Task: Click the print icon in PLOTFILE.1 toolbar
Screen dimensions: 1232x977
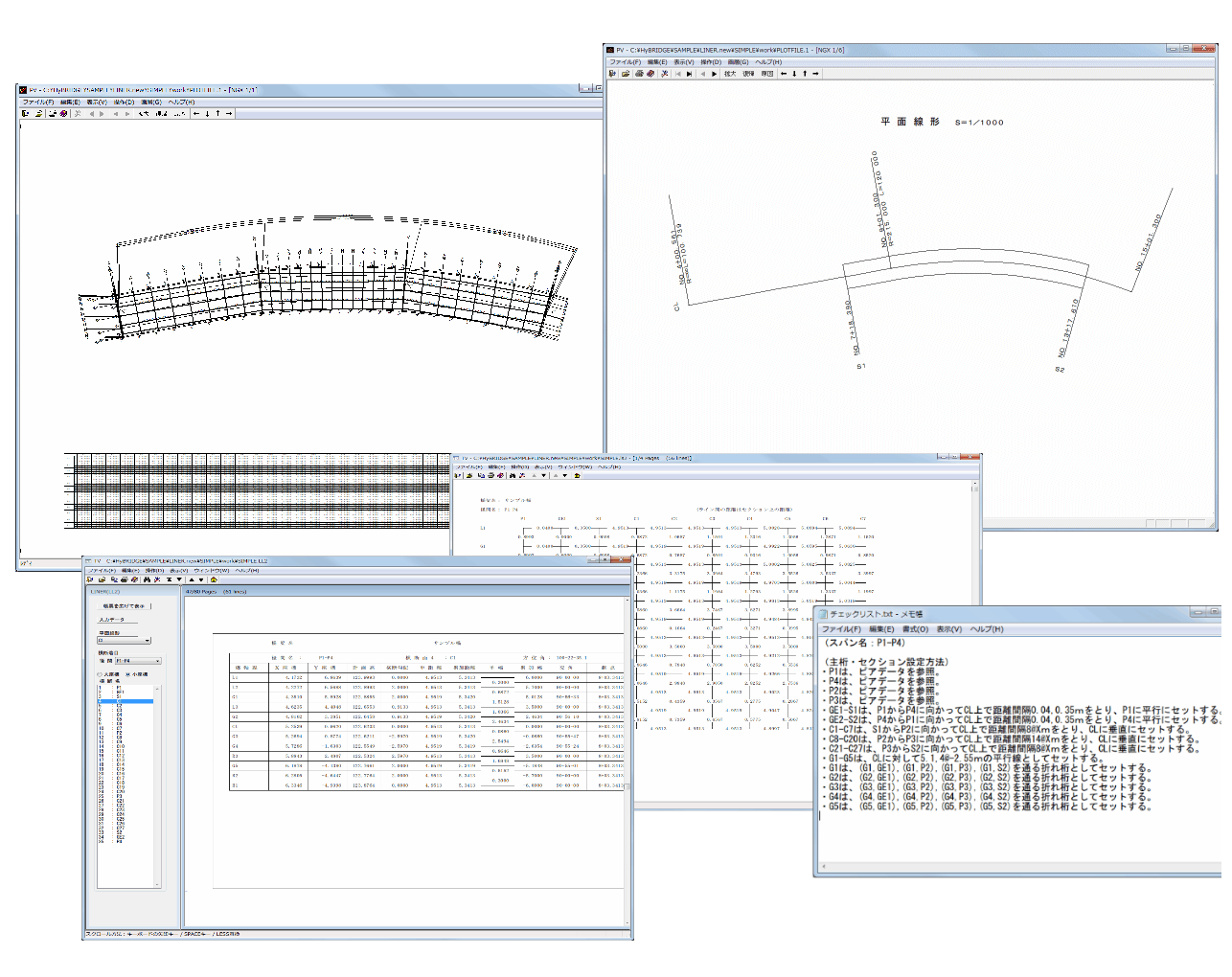Action: coord(638,74)
